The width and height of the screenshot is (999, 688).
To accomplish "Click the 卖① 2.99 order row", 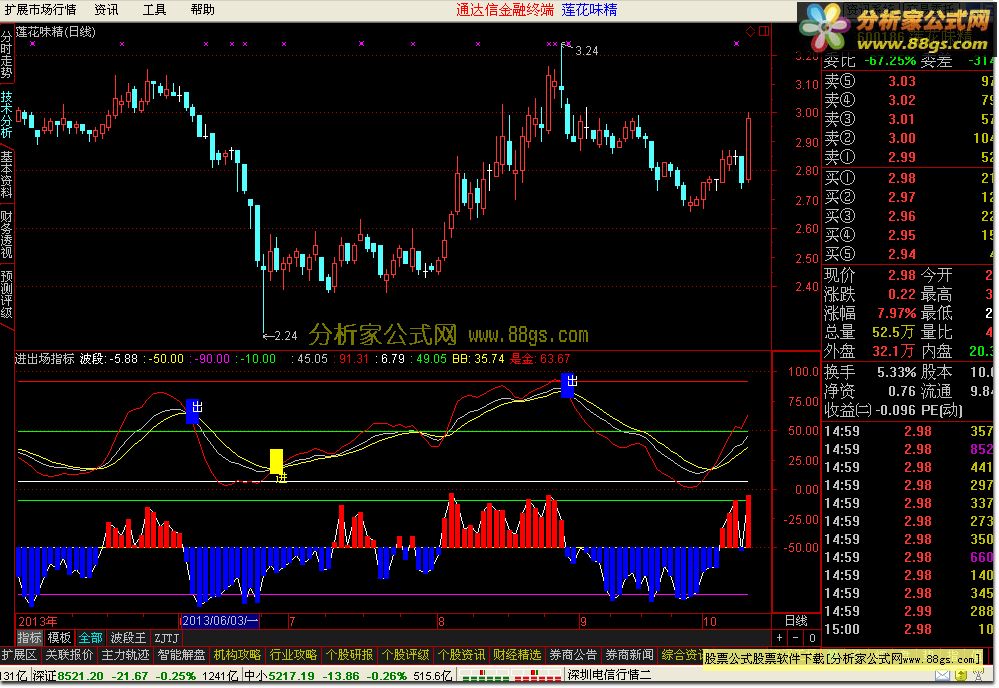I will pos(909,157).
